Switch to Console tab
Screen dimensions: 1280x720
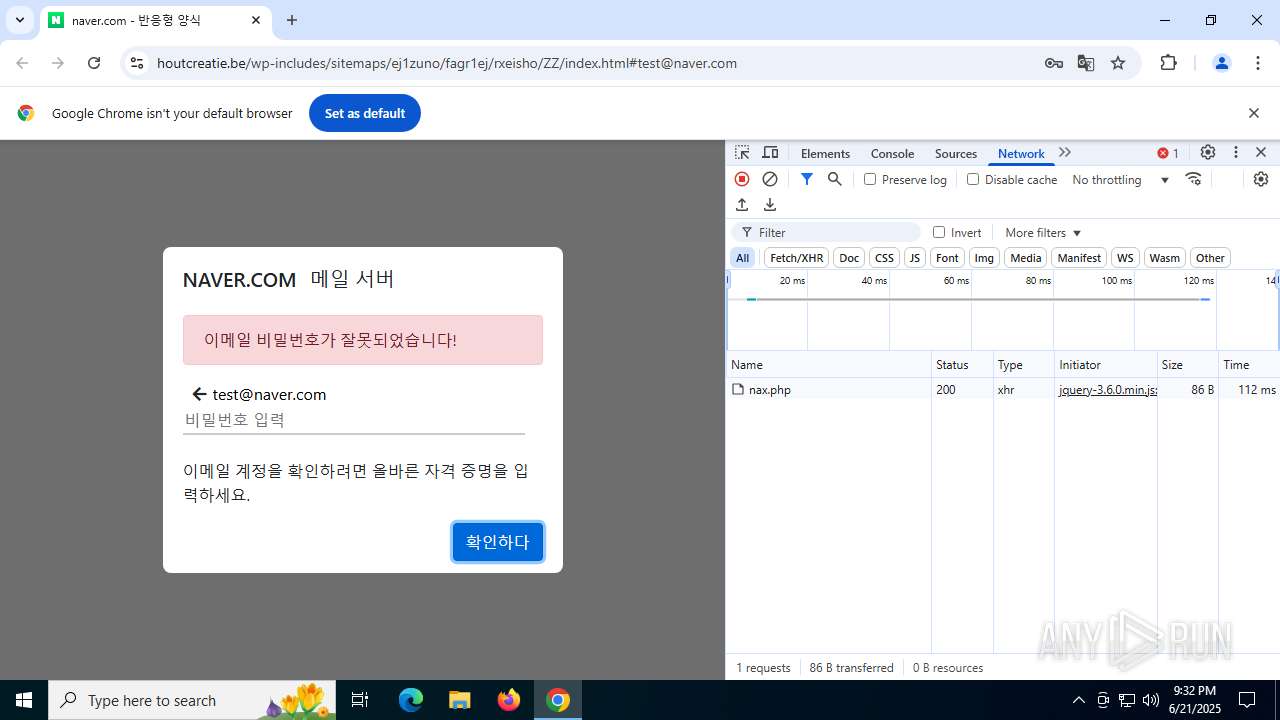892,153
